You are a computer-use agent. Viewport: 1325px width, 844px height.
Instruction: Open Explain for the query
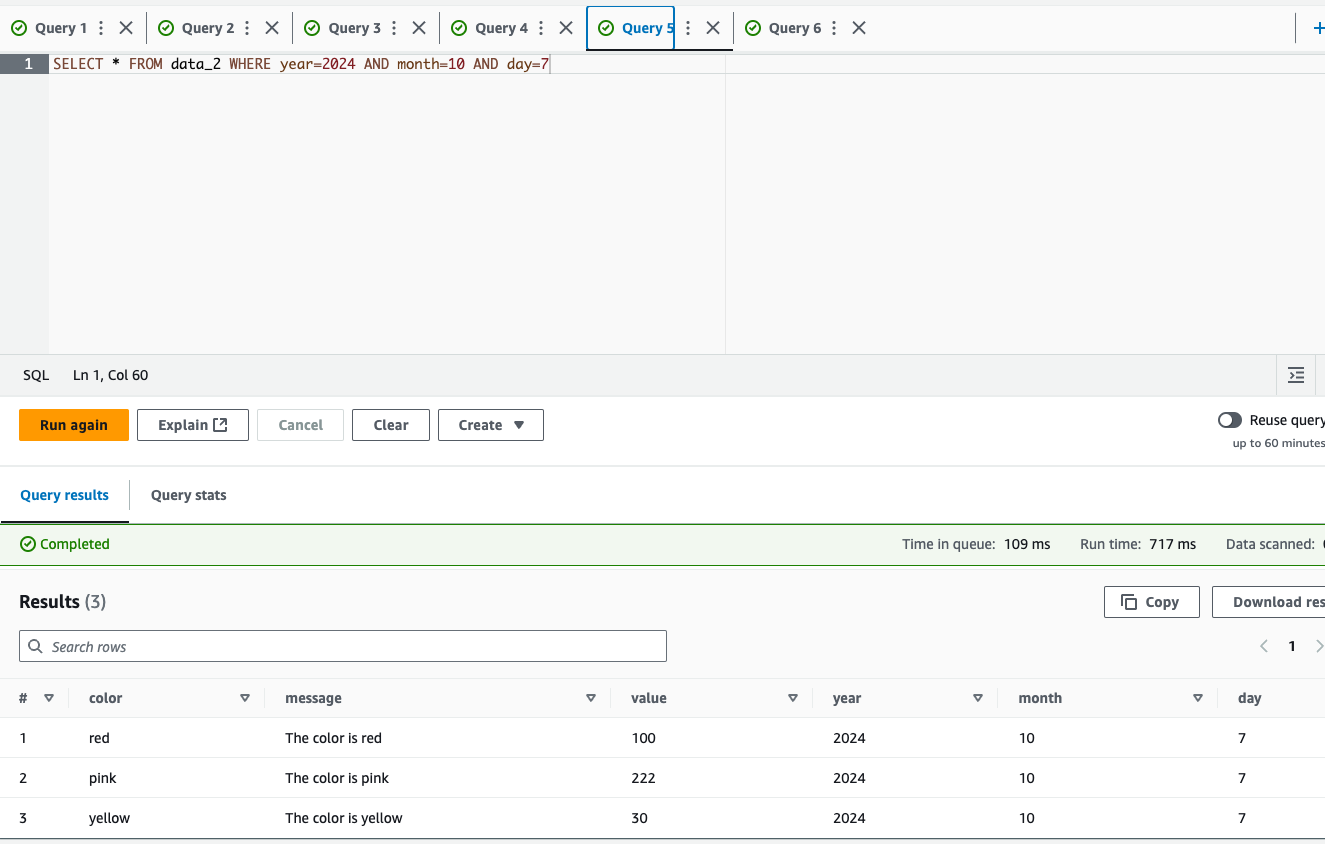pos(193,425)
